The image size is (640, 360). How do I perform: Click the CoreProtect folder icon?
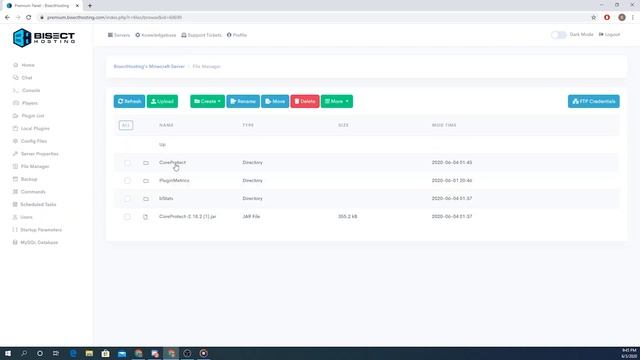(146, 163)
